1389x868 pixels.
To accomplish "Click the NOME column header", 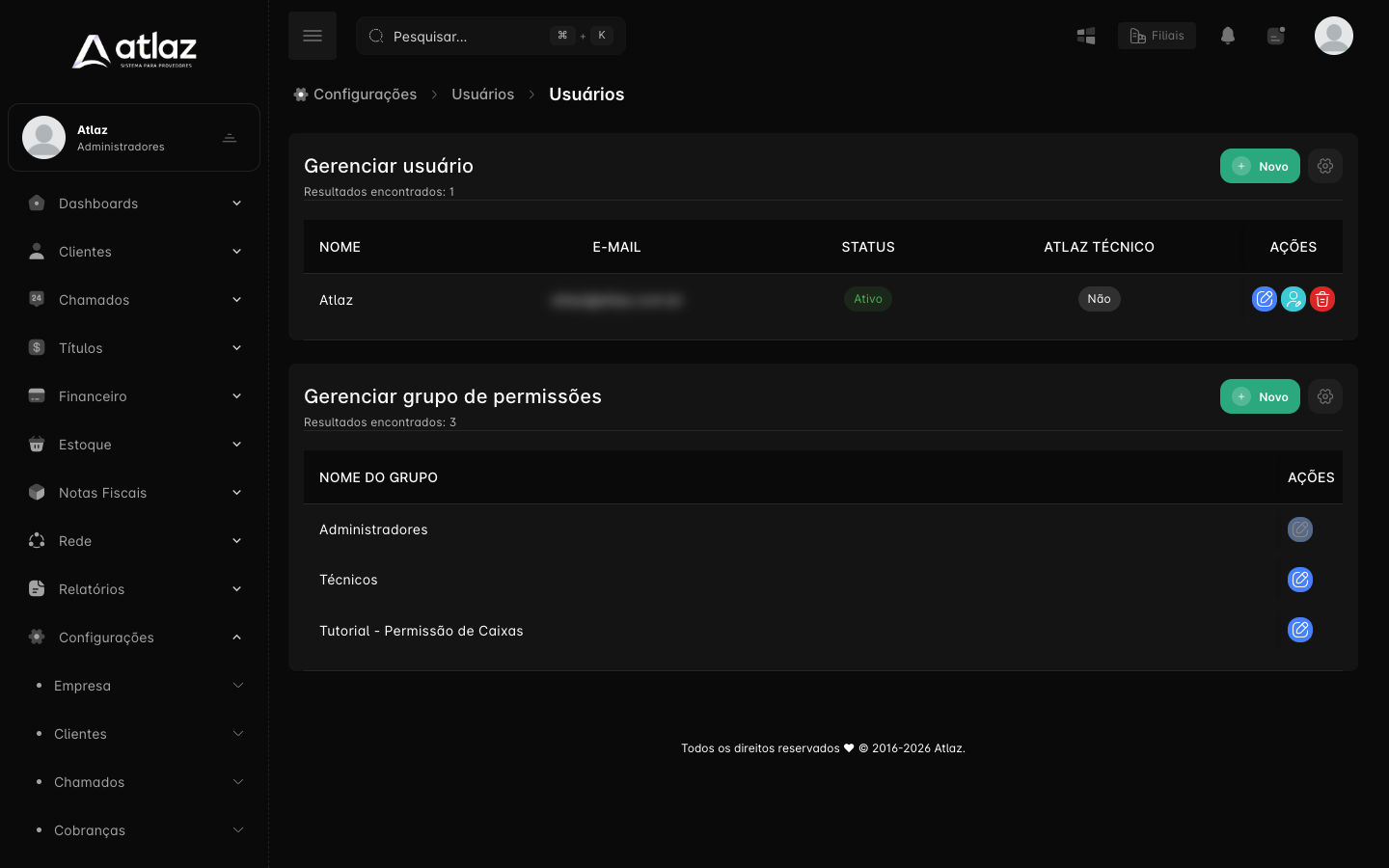I will pos(340,247).
